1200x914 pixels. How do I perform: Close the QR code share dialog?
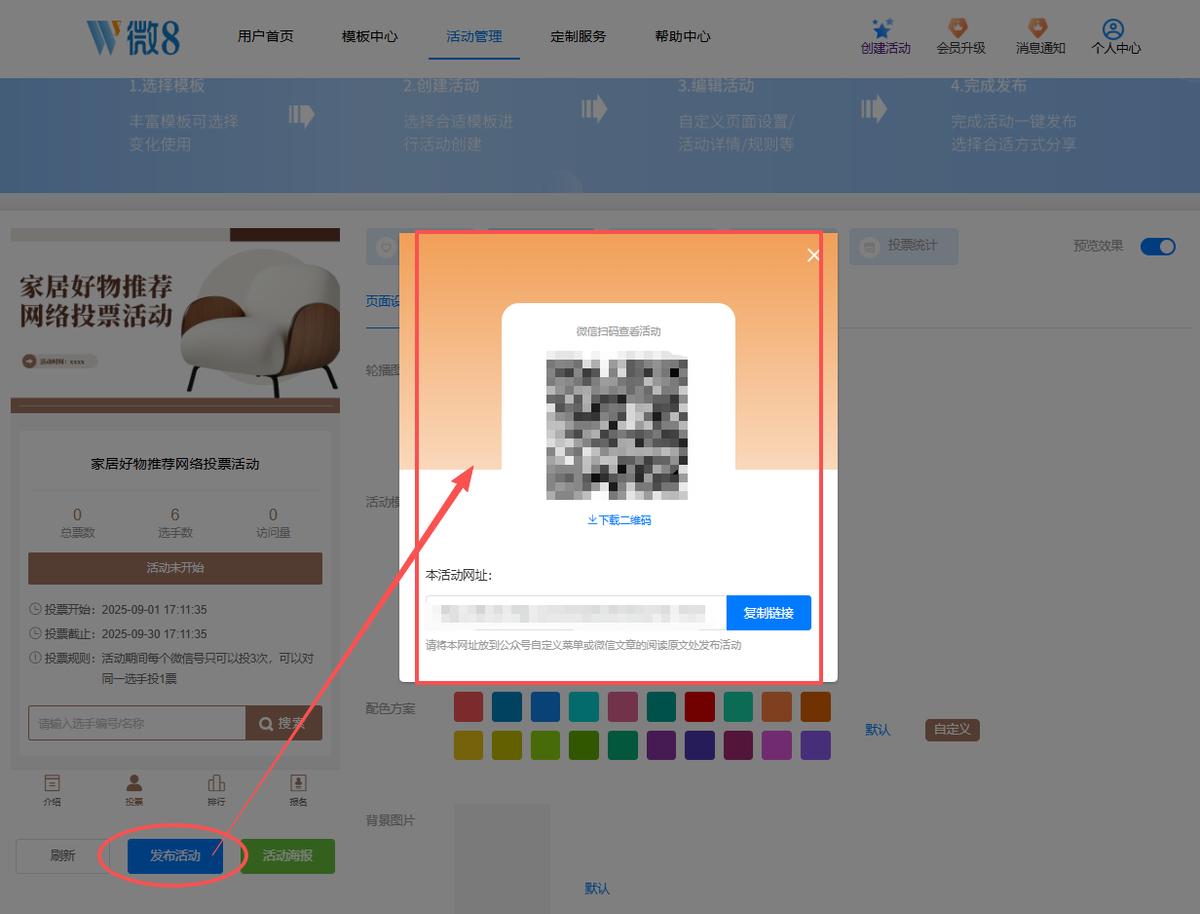(x=813, y=255)
